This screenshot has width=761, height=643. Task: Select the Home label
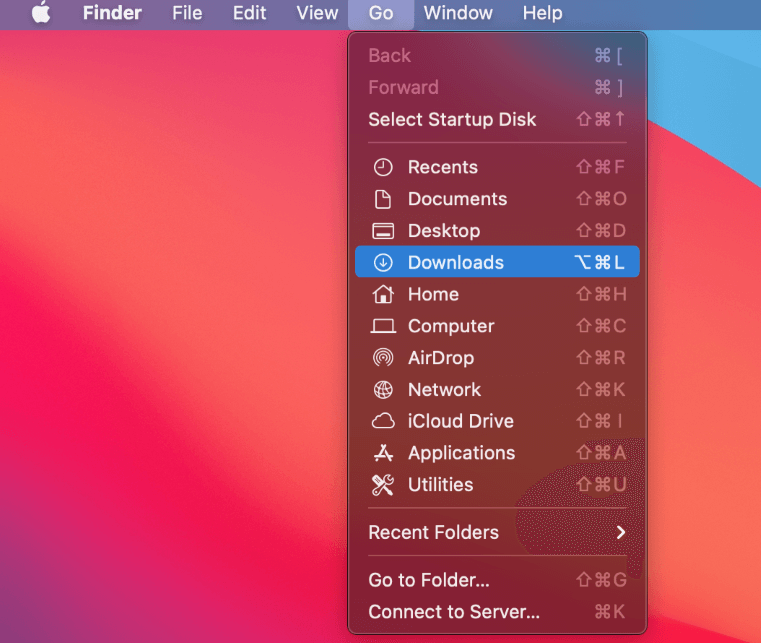(433, 294)
